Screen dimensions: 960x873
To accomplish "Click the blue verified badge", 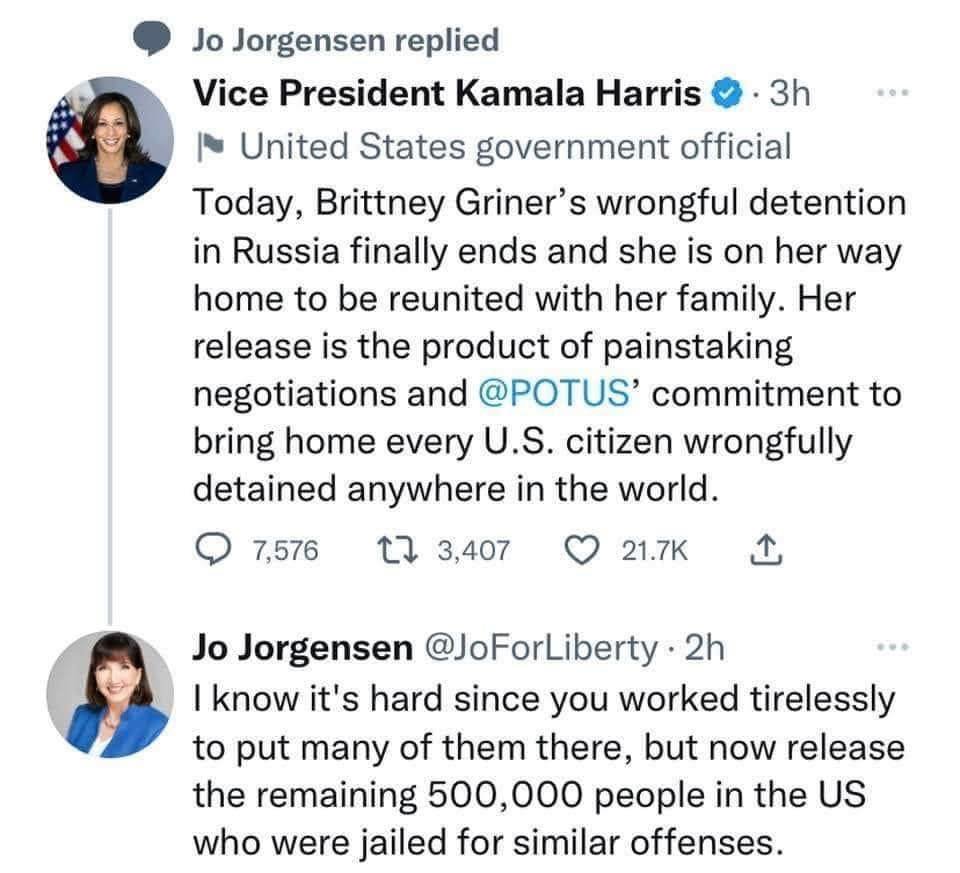I will pyautogui.click(x=727, y=94).
